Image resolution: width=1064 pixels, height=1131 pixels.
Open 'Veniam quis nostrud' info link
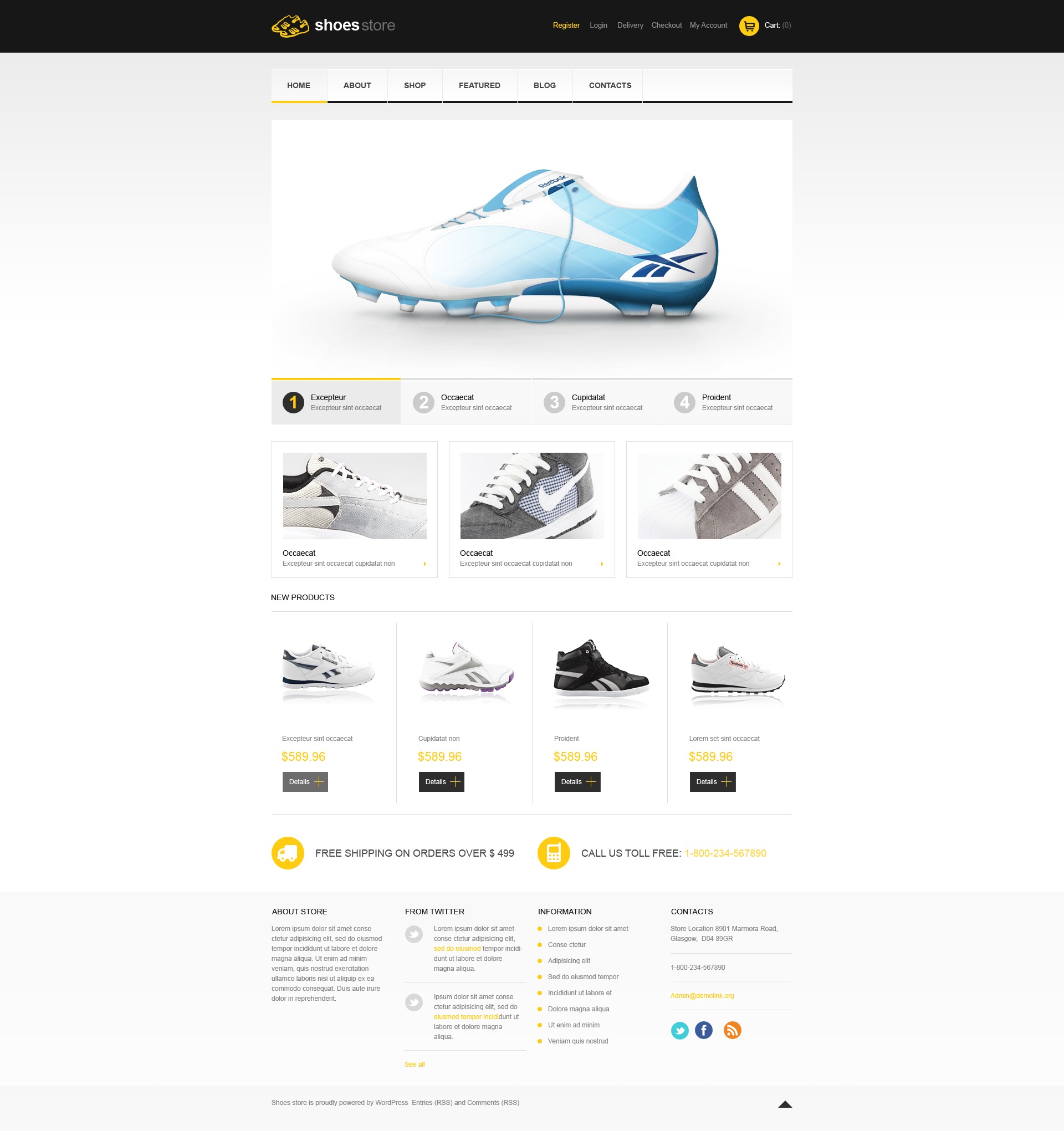pyautogui.click(x=578, y=1041)
